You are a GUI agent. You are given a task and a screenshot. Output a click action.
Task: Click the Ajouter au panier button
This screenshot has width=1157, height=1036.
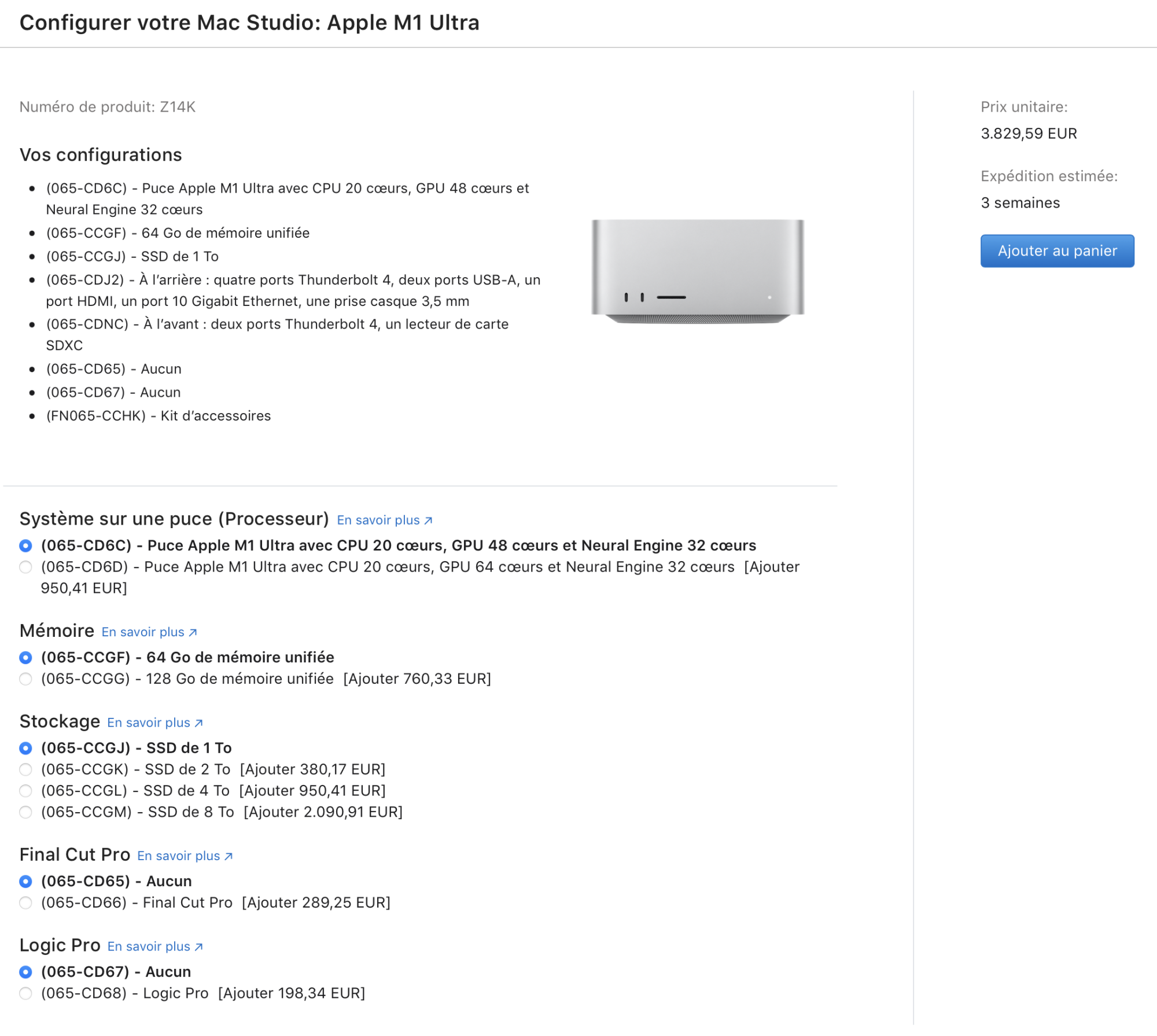[1056, 250]
